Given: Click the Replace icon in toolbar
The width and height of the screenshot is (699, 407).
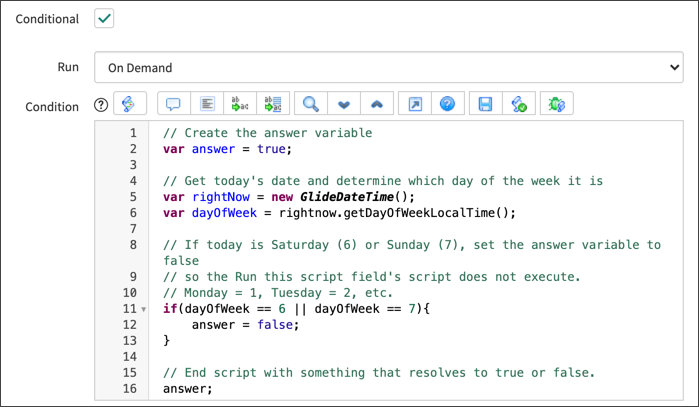Looking at the screenshot, I should click(240, 104).
